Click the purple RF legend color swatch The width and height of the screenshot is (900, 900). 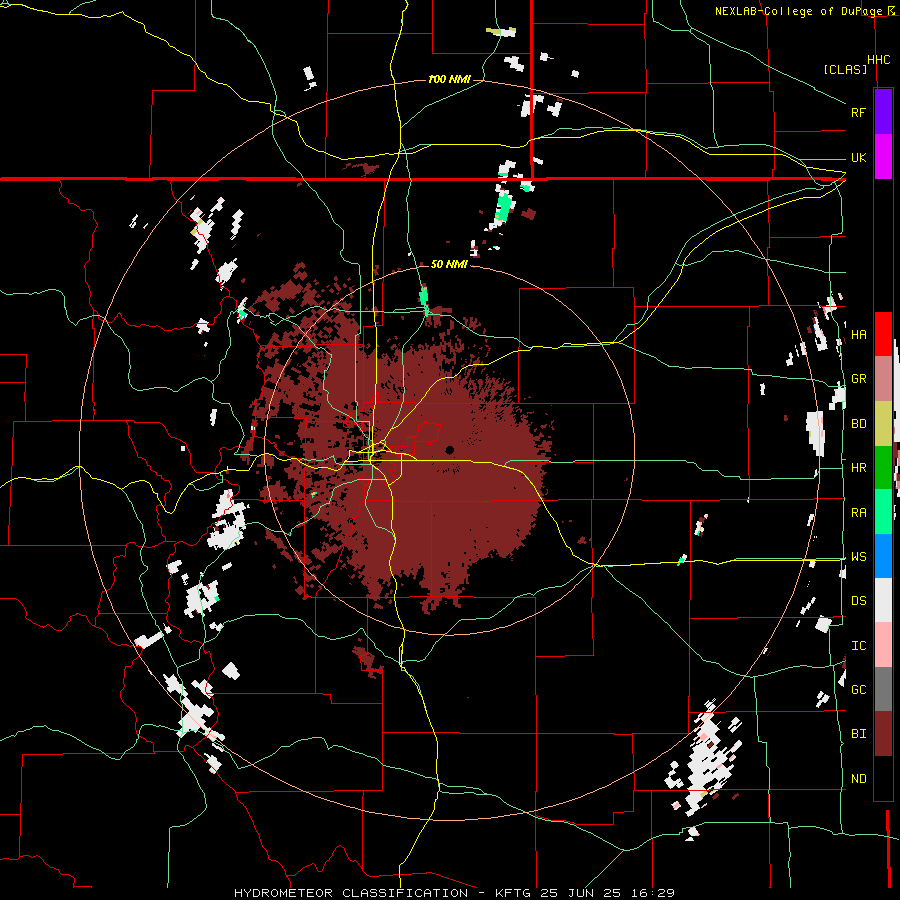(x=883, y=111)
